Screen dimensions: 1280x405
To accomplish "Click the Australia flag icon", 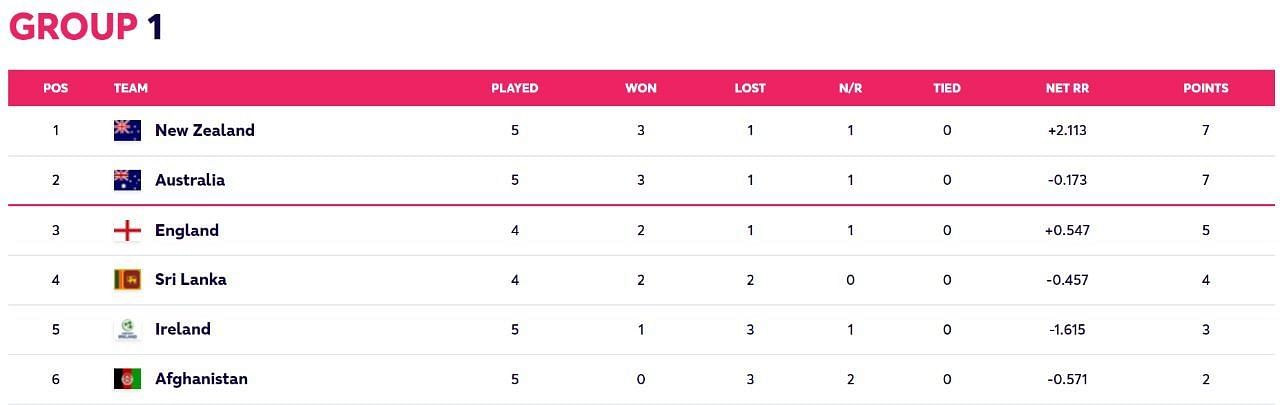I will click(127, 180).
